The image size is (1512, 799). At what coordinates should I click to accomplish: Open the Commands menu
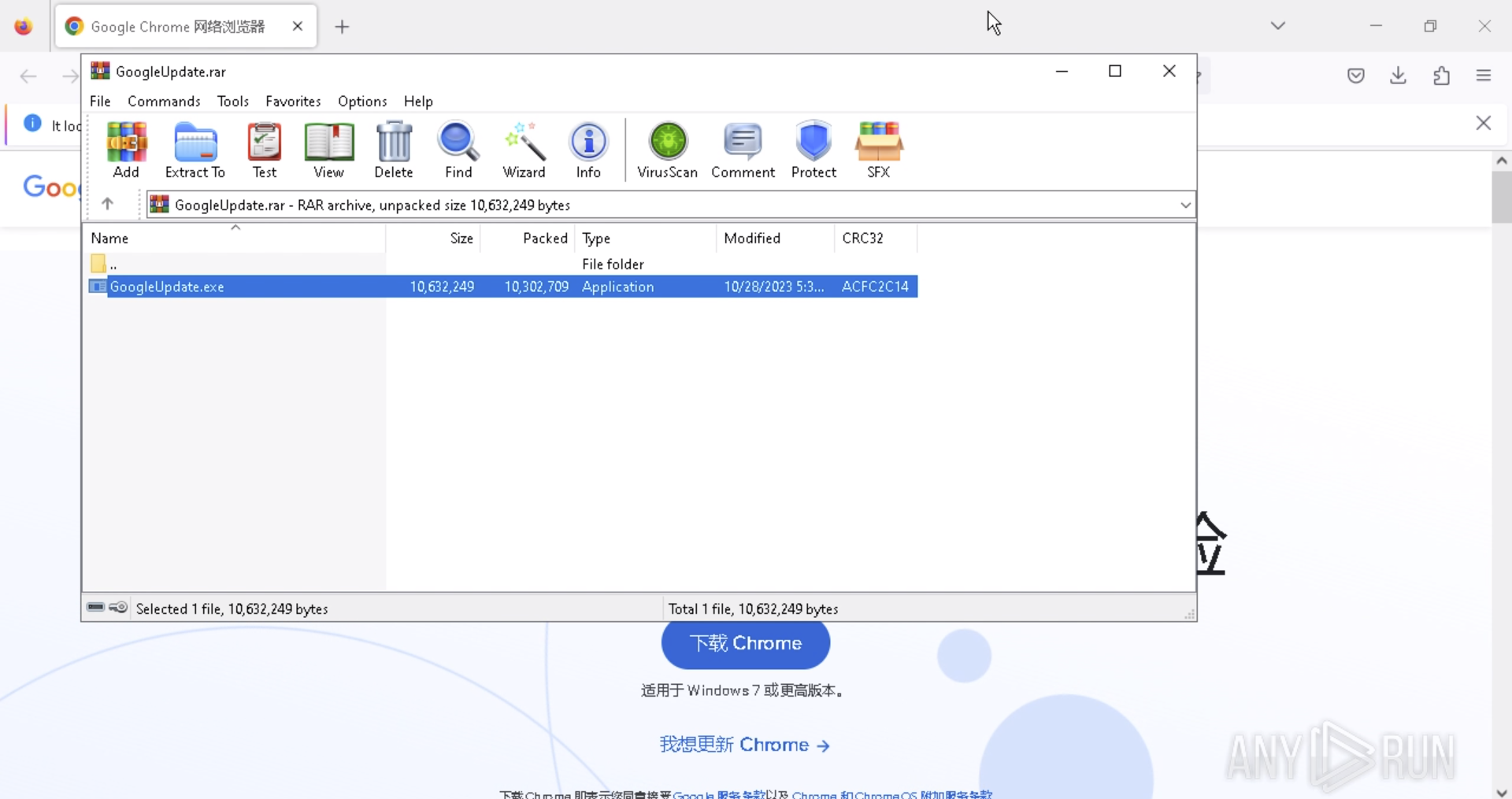point(164,102)
